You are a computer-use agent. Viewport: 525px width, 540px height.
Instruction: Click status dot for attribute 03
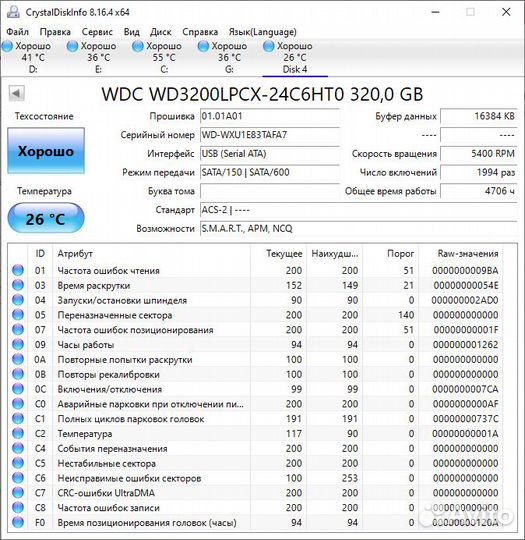18,285
